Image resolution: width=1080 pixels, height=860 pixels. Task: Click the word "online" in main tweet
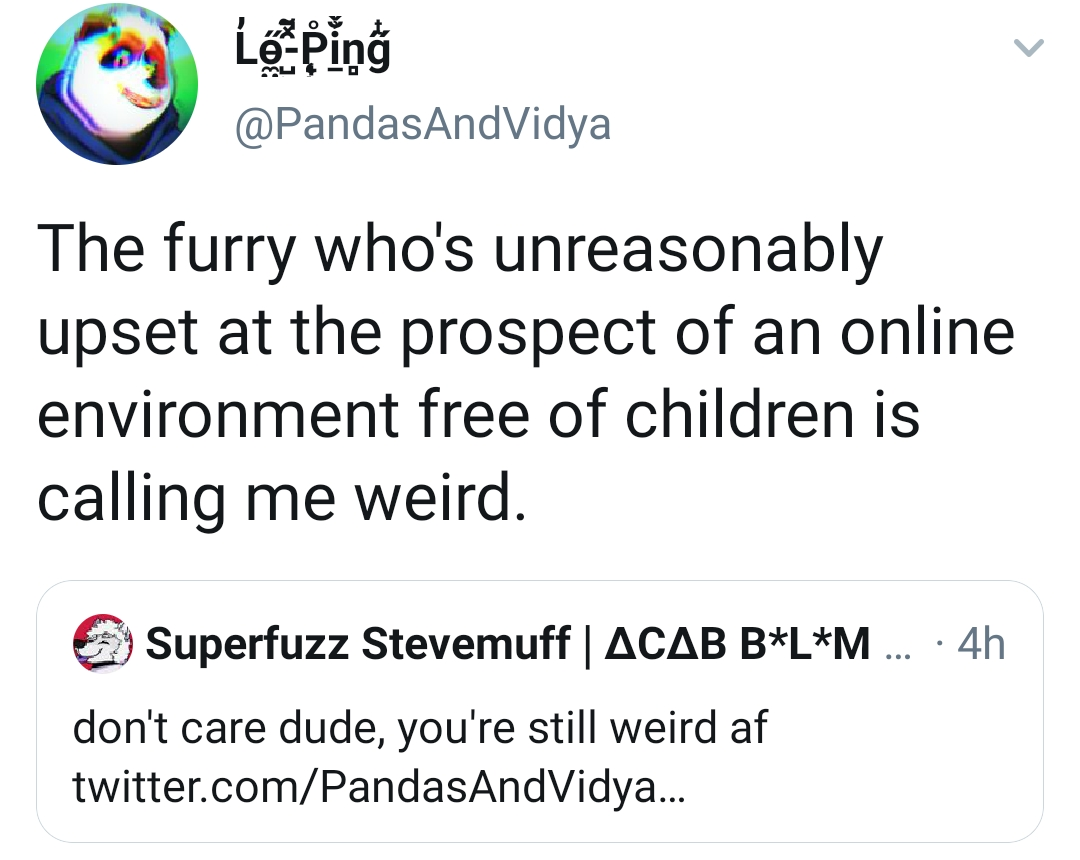coord(926,331)
